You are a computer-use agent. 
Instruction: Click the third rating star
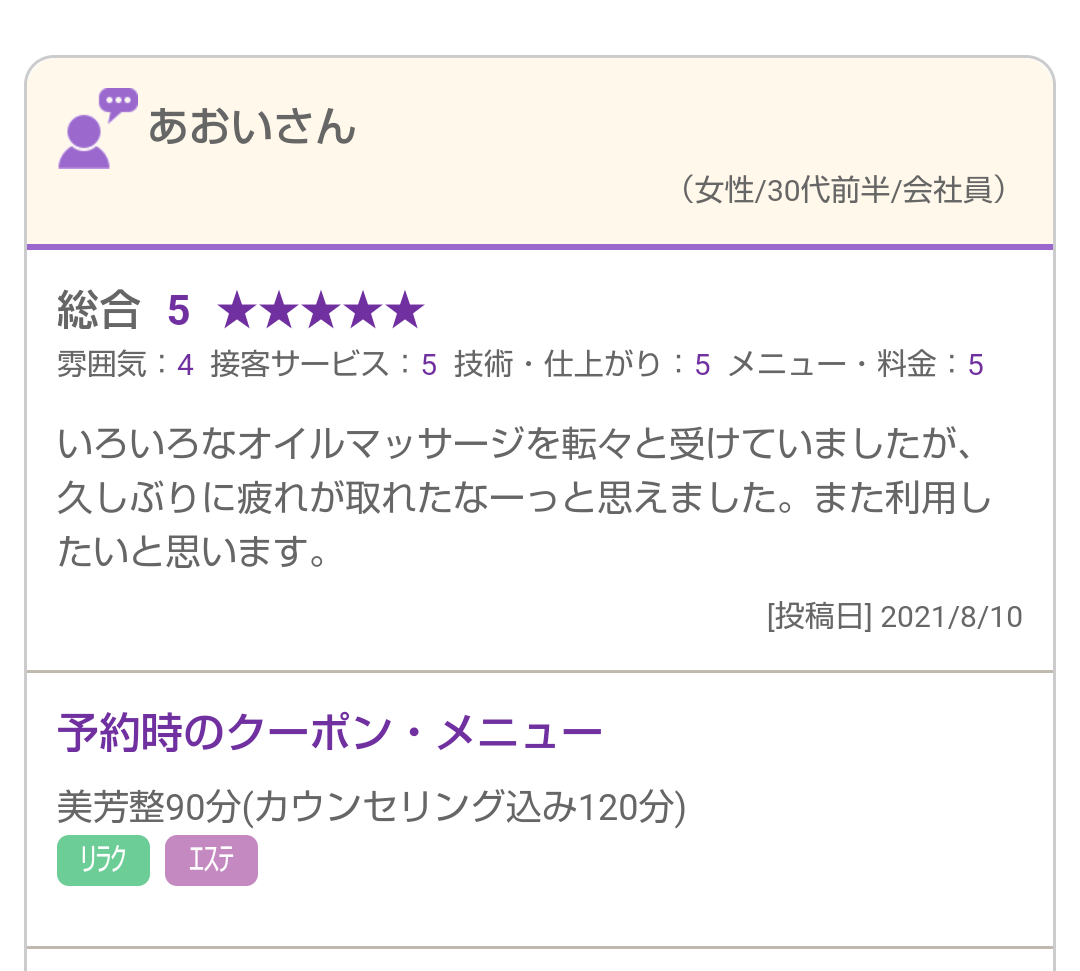point(321,312)
